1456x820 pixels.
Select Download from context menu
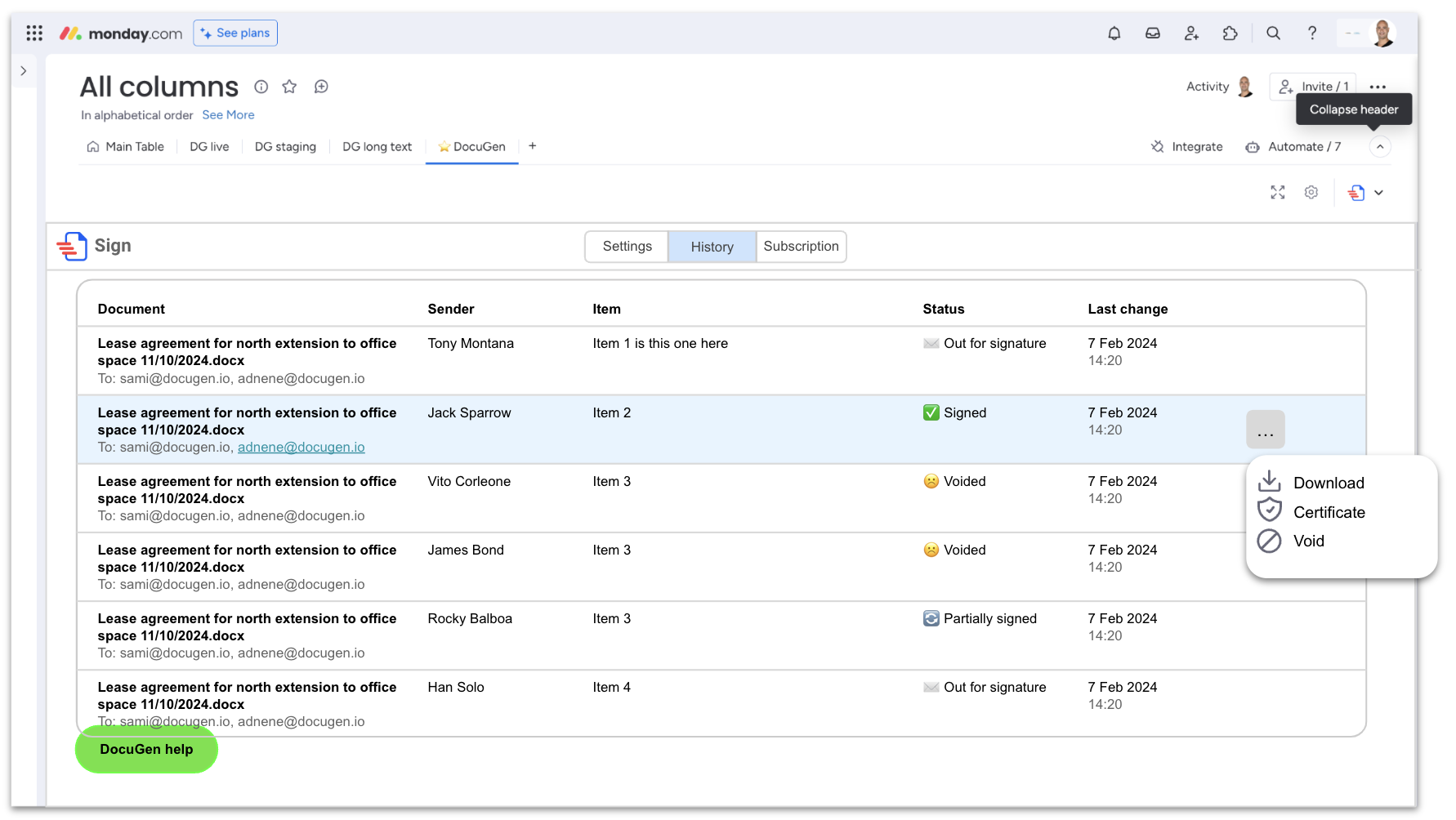click(x=1329, y=483)
